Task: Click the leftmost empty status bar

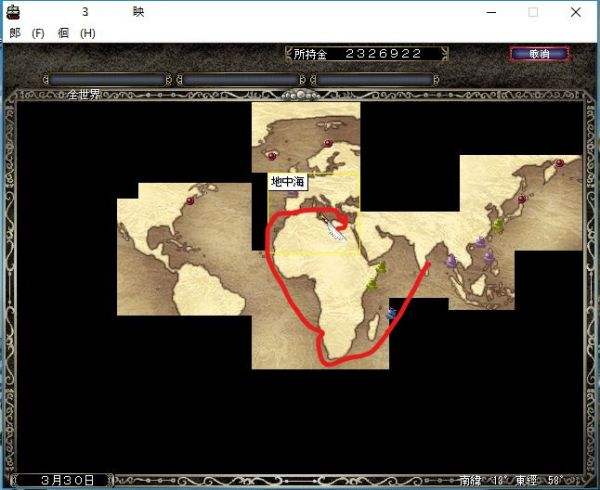Action: (108, 79)
